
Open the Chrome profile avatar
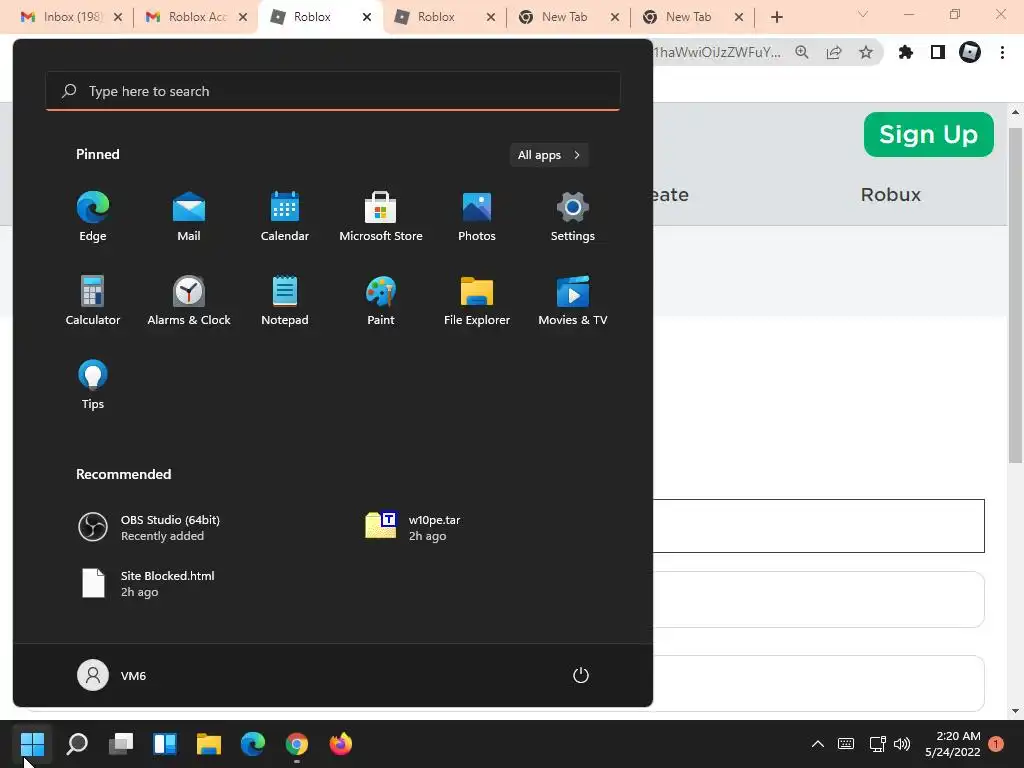point(970,52)
